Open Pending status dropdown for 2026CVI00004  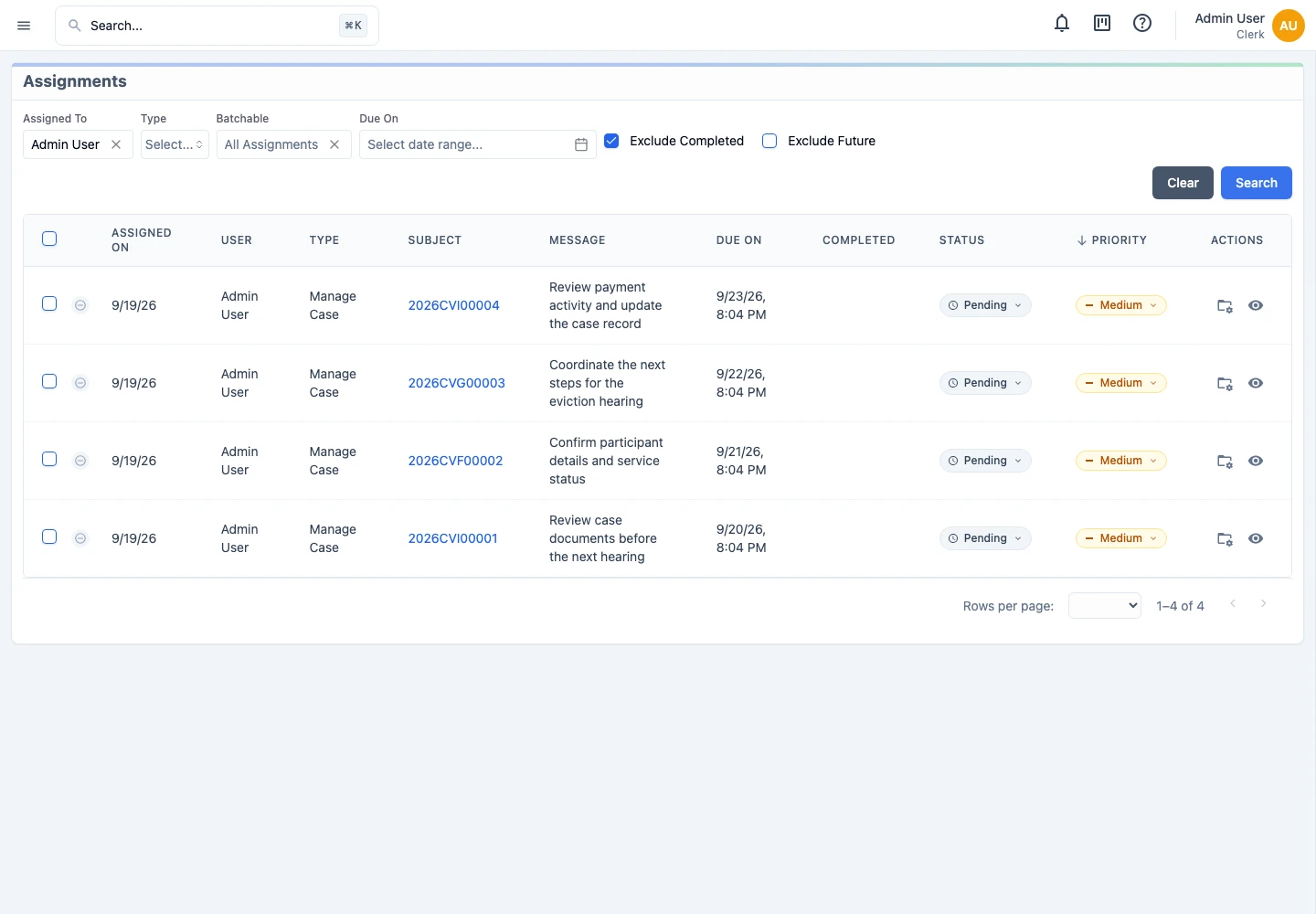[985, 305]
